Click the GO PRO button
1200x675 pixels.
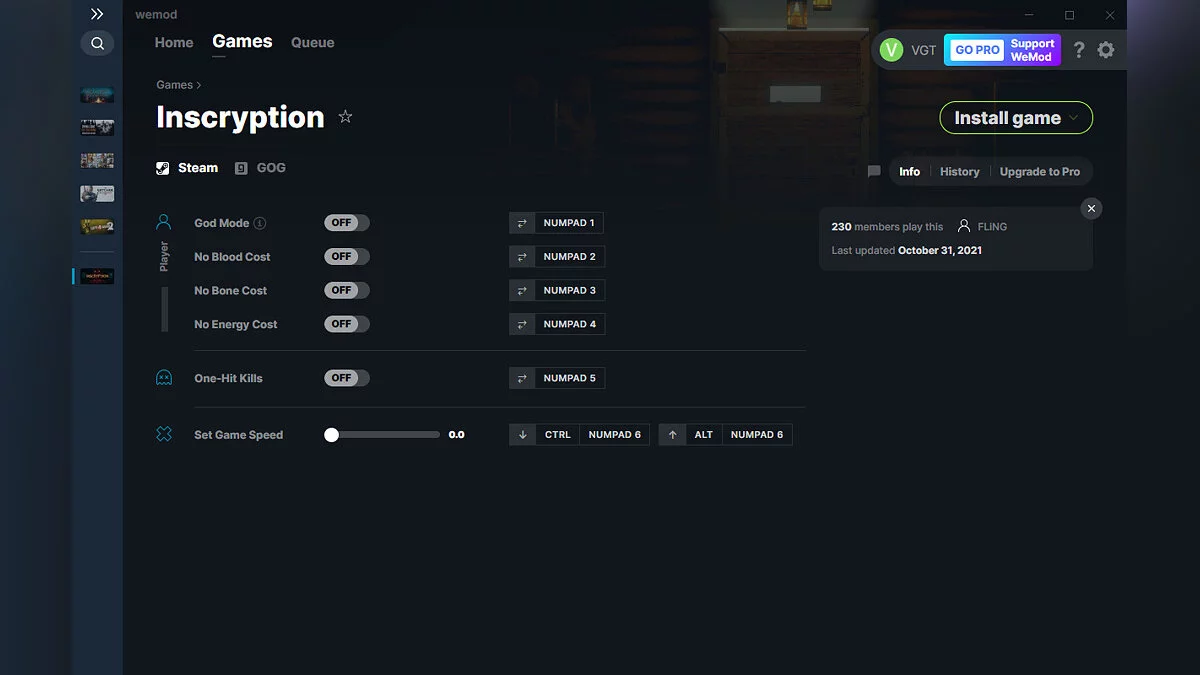pyautogui.click(x=975, y=49)
